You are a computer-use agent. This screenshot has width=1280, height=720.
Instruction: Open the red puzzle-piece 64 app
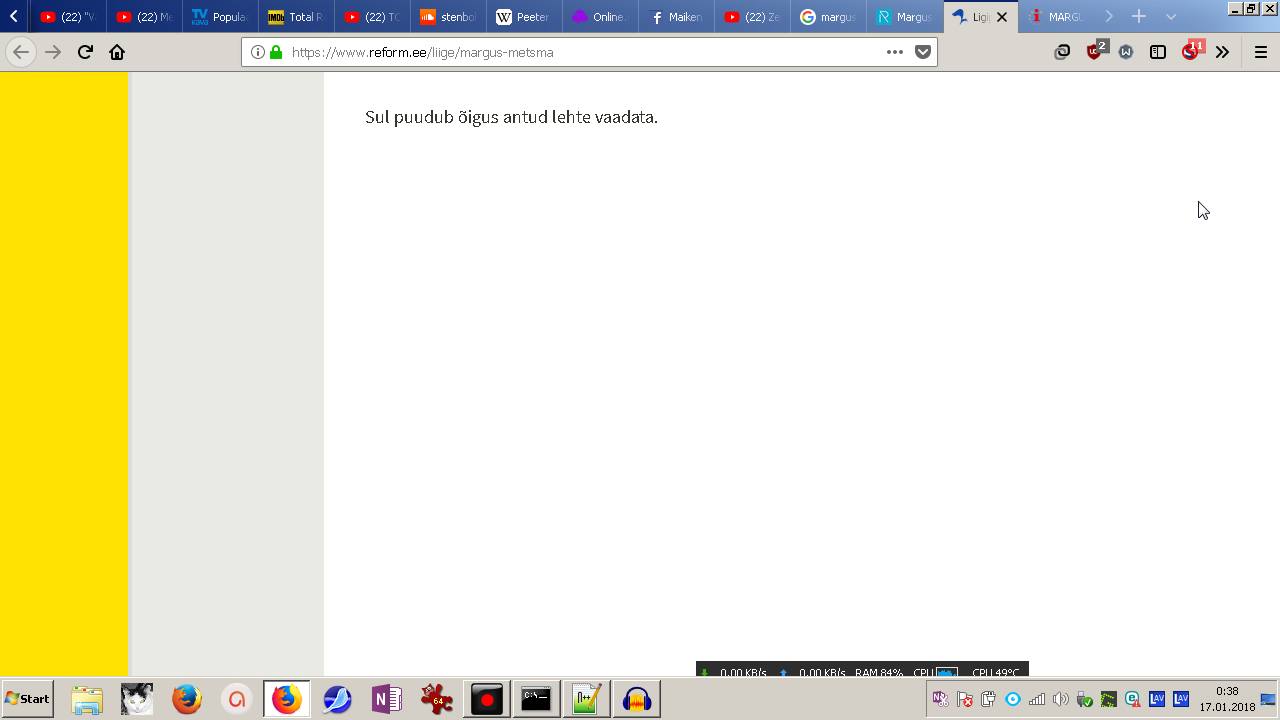pos(437,699)
